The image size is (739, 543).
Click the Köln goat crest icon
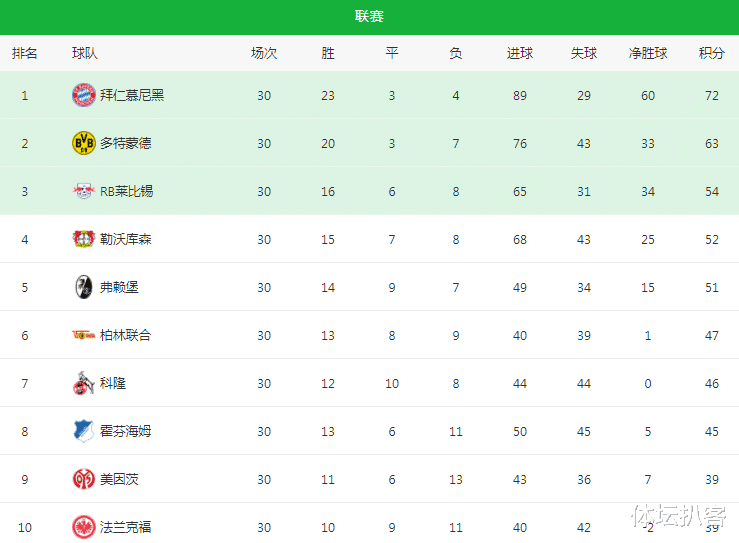pos(84,383)
